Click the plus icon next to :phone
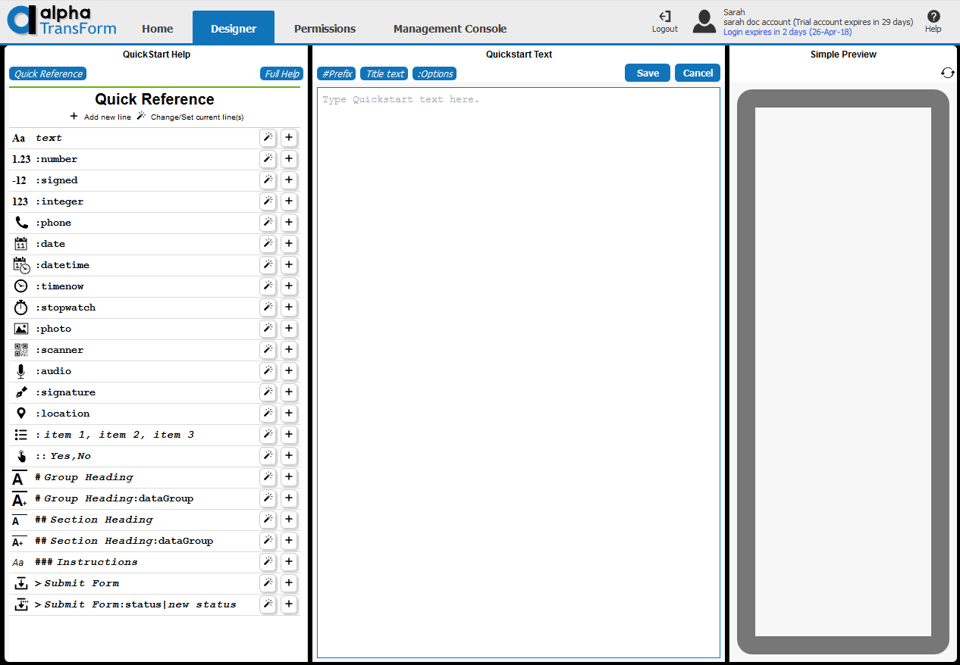Screen dimensions: 960x665 [288, 222]
